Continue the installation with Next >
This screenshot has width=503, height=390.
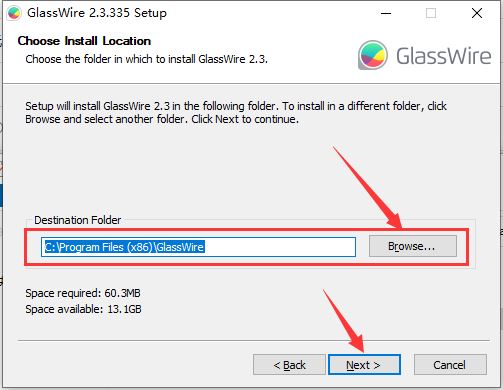364,365
